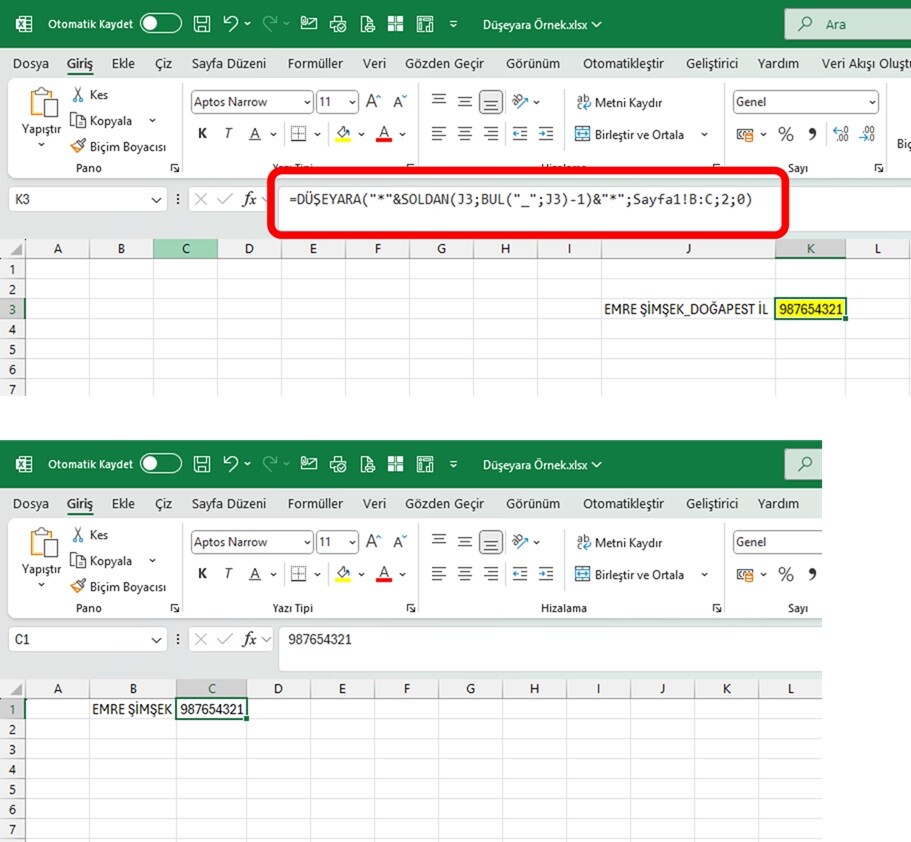Click the Undo arrow in the lower Excel window

pos(231,464)
